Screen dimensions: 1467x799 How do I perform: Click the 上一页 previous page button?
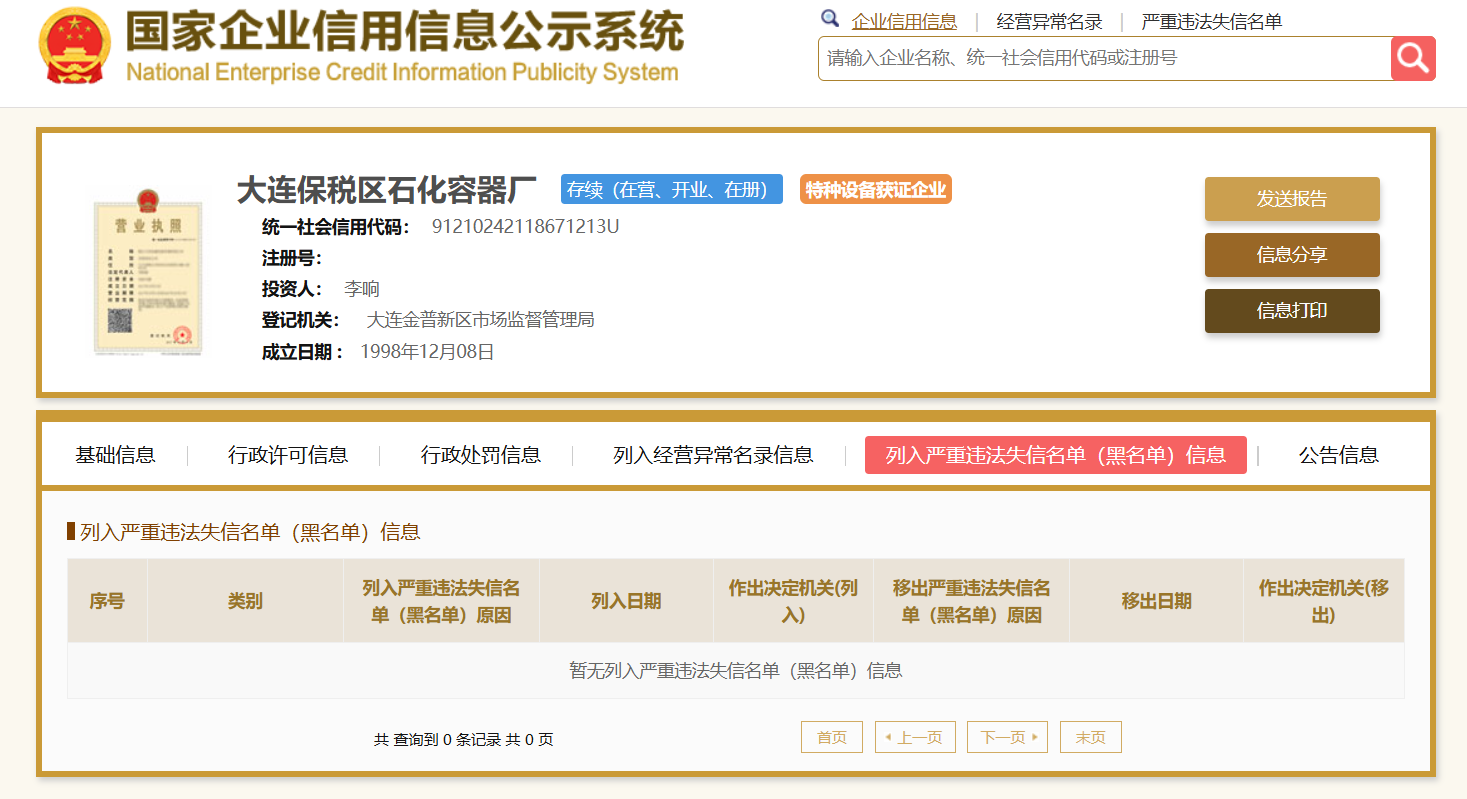pos(915,737)
